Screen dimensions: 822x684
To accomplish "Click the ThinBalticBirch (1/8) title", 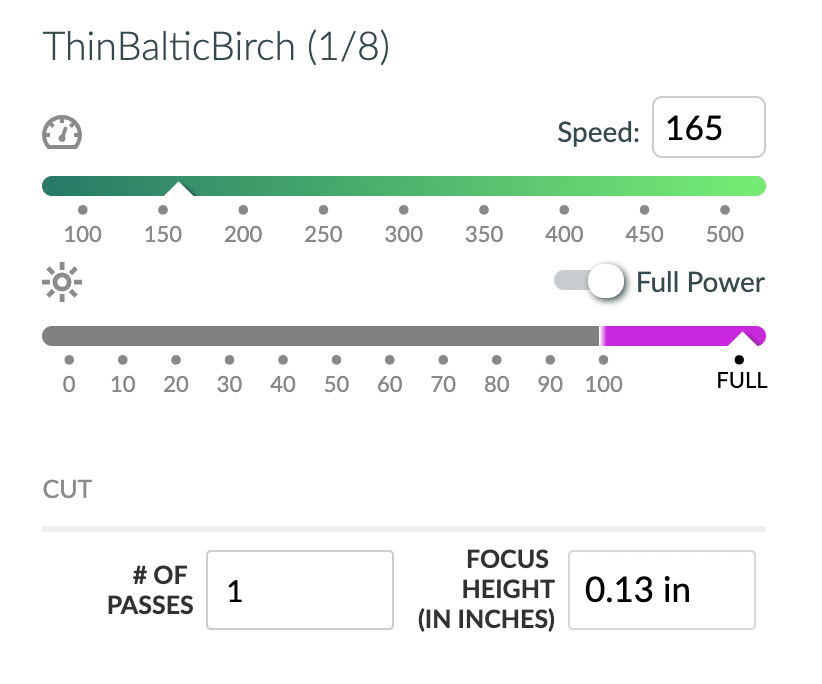I will (216, 47).
